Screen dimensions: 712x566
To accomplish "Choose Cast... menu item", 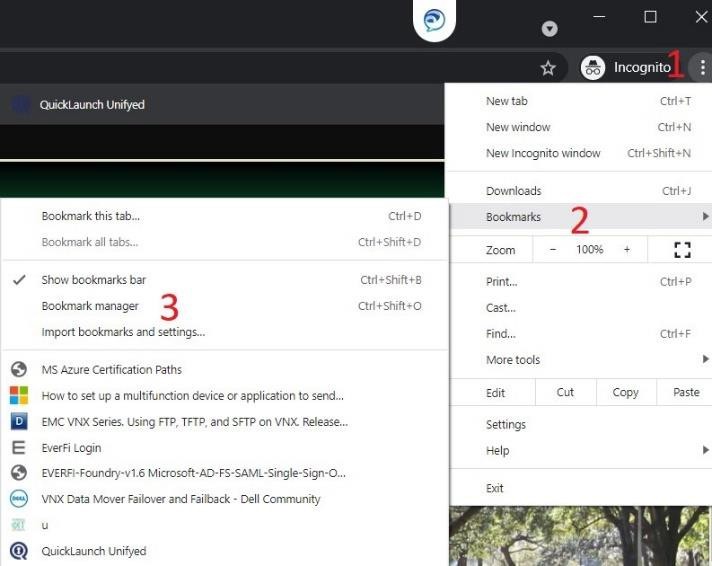I will pos(581,308).
